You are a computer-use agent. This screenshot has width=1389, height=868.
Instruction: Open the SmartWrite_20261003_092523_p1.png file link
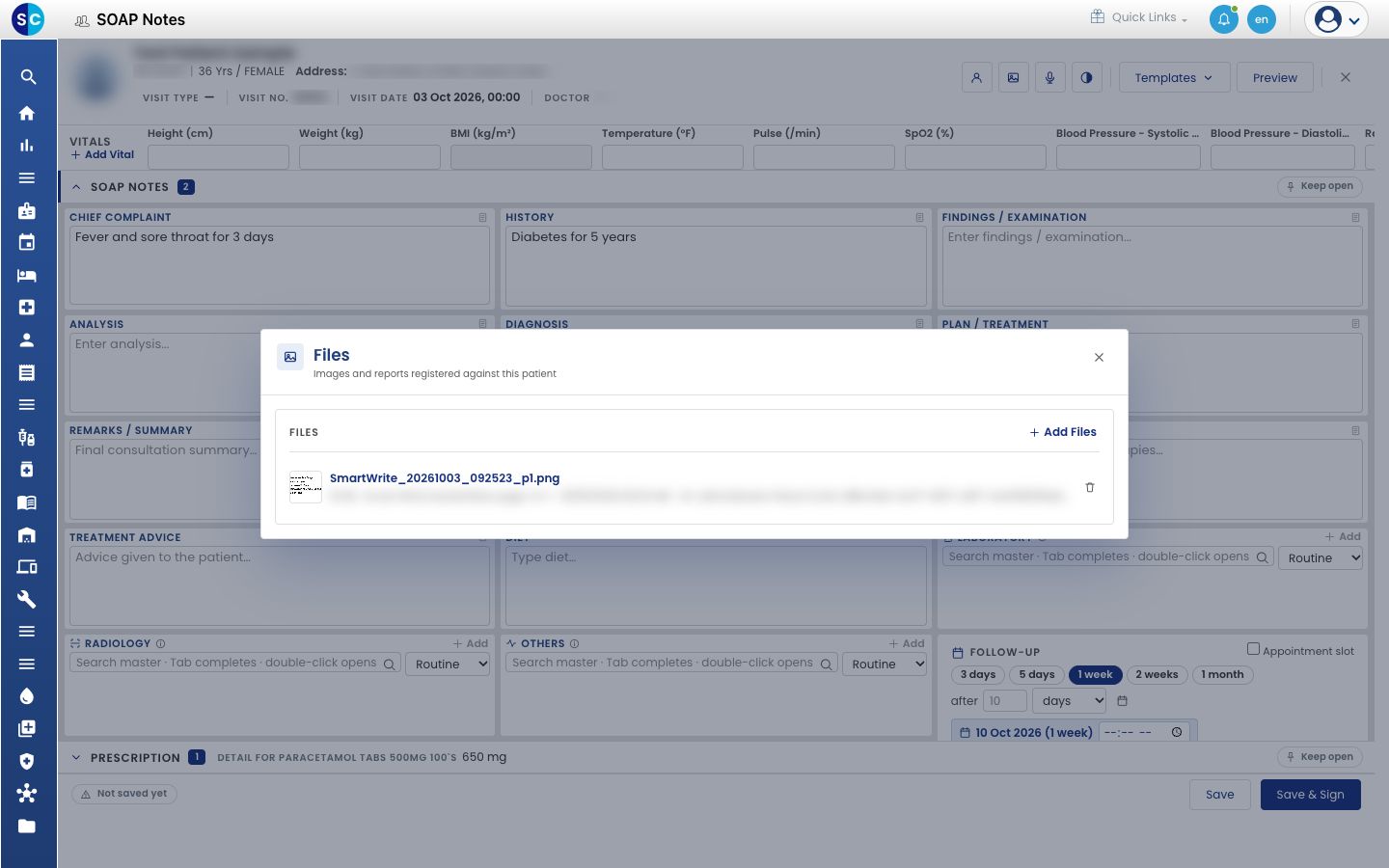445,478
